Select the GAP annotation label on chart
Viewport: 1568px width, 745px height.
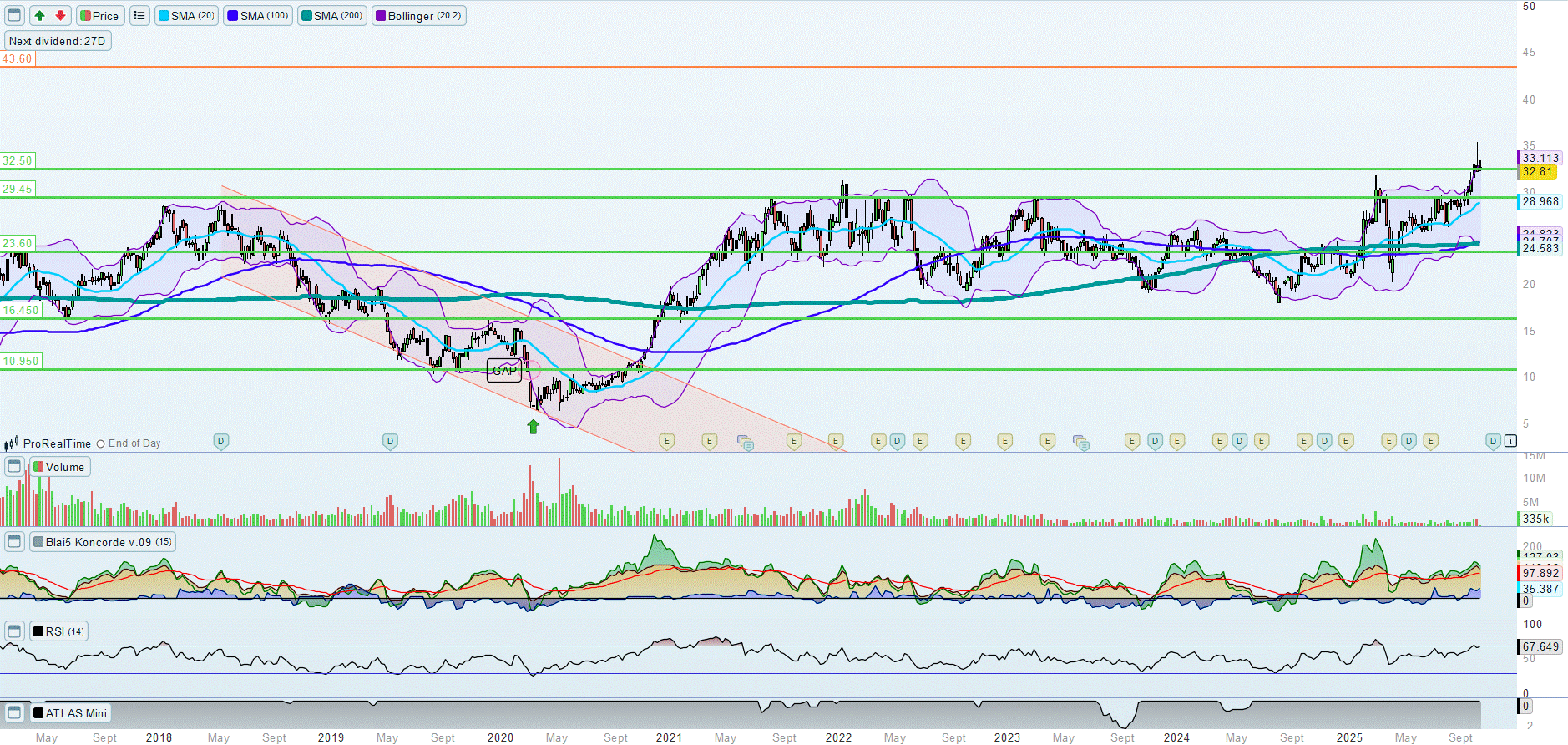coord(504,371)
